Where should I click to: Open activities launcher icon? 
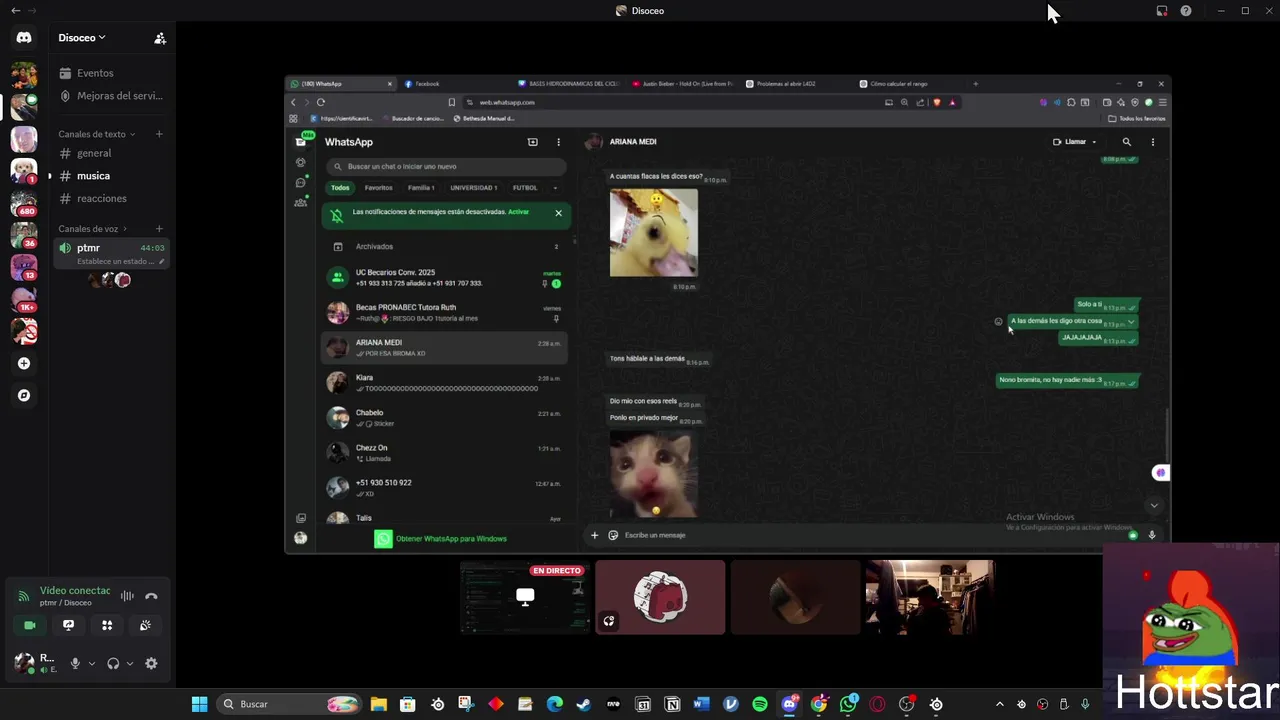(x=107, y=625)
